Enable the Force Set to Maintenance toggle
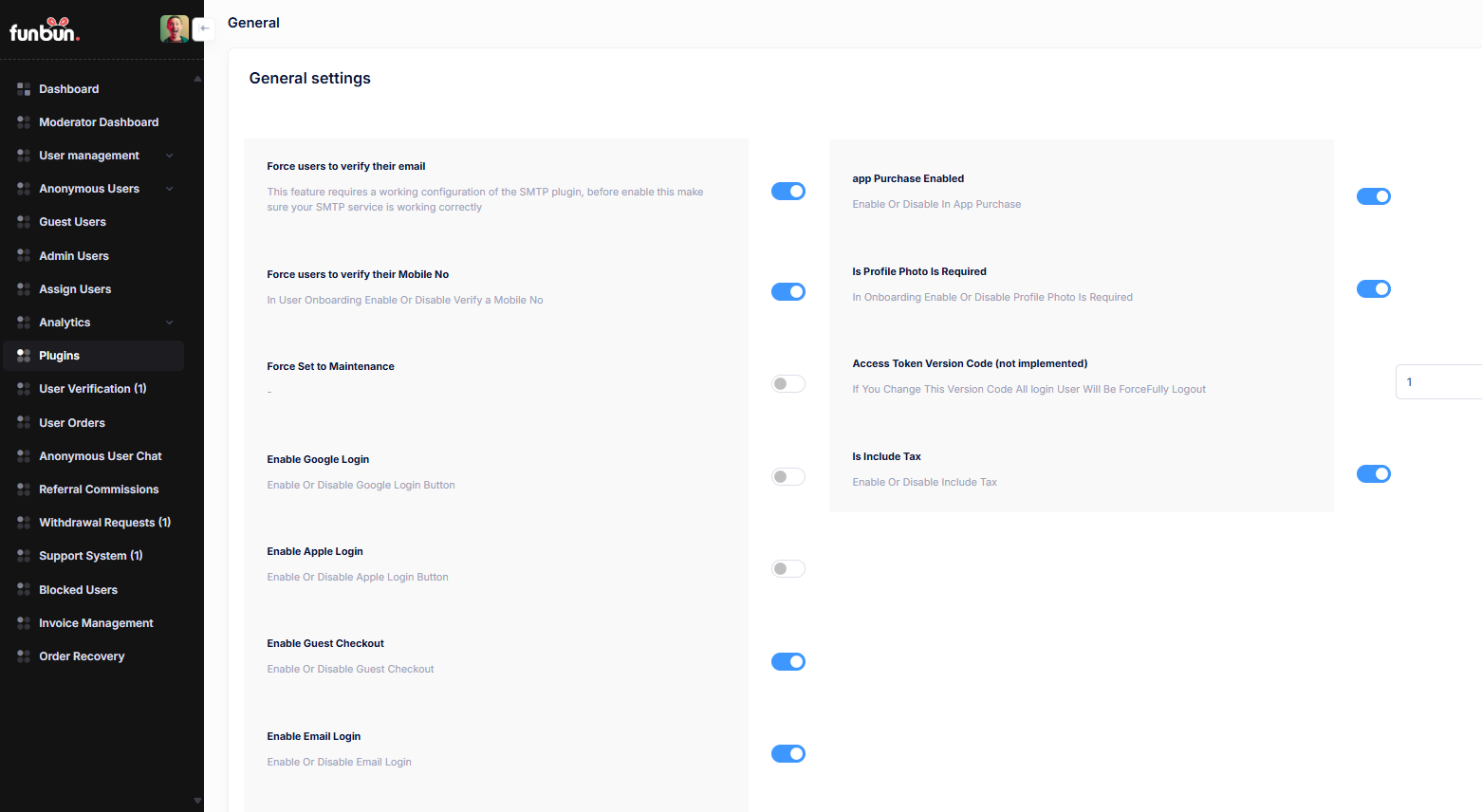Image resolution: width=1482 pixels, height=812 pixels. [x=787, y=384]
